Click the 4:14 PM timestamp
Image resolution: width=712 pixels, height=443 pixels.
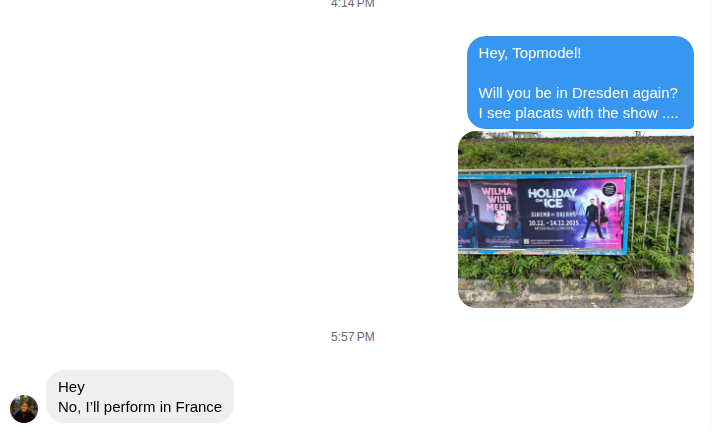pyautogui.click(x=353, y=4)
